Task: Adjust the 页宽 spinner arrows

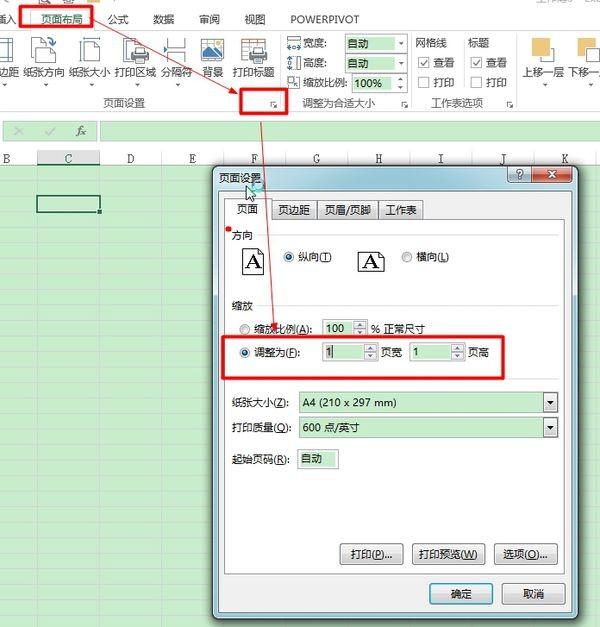Action: 370,352
